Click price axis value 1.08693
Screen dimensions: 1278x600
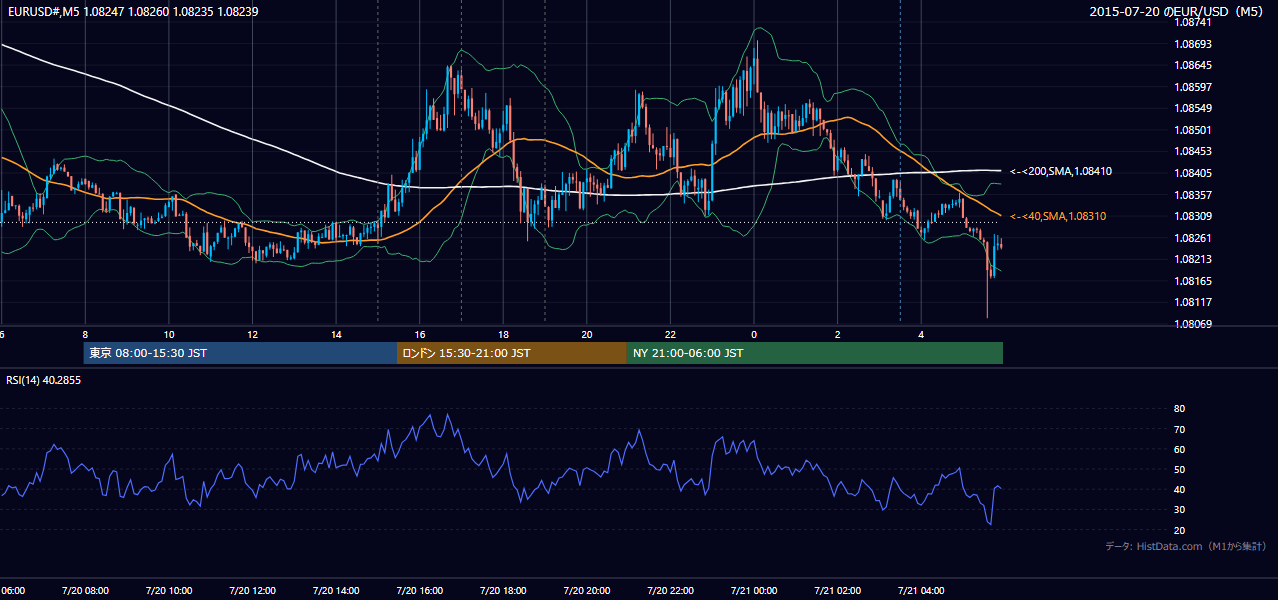point(1194,44)
